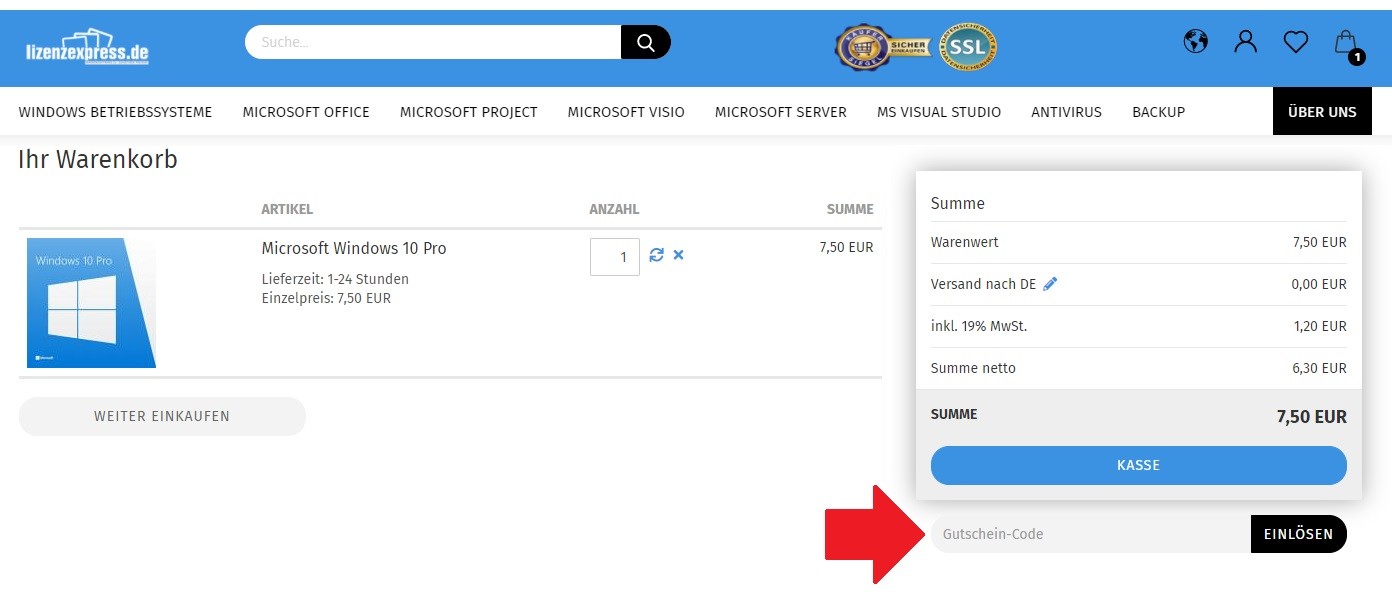The height and width of the screenshot is (598, 1392).
Task: Click the inkl. 19% MwSt. label
Action: tap(979, 326)
